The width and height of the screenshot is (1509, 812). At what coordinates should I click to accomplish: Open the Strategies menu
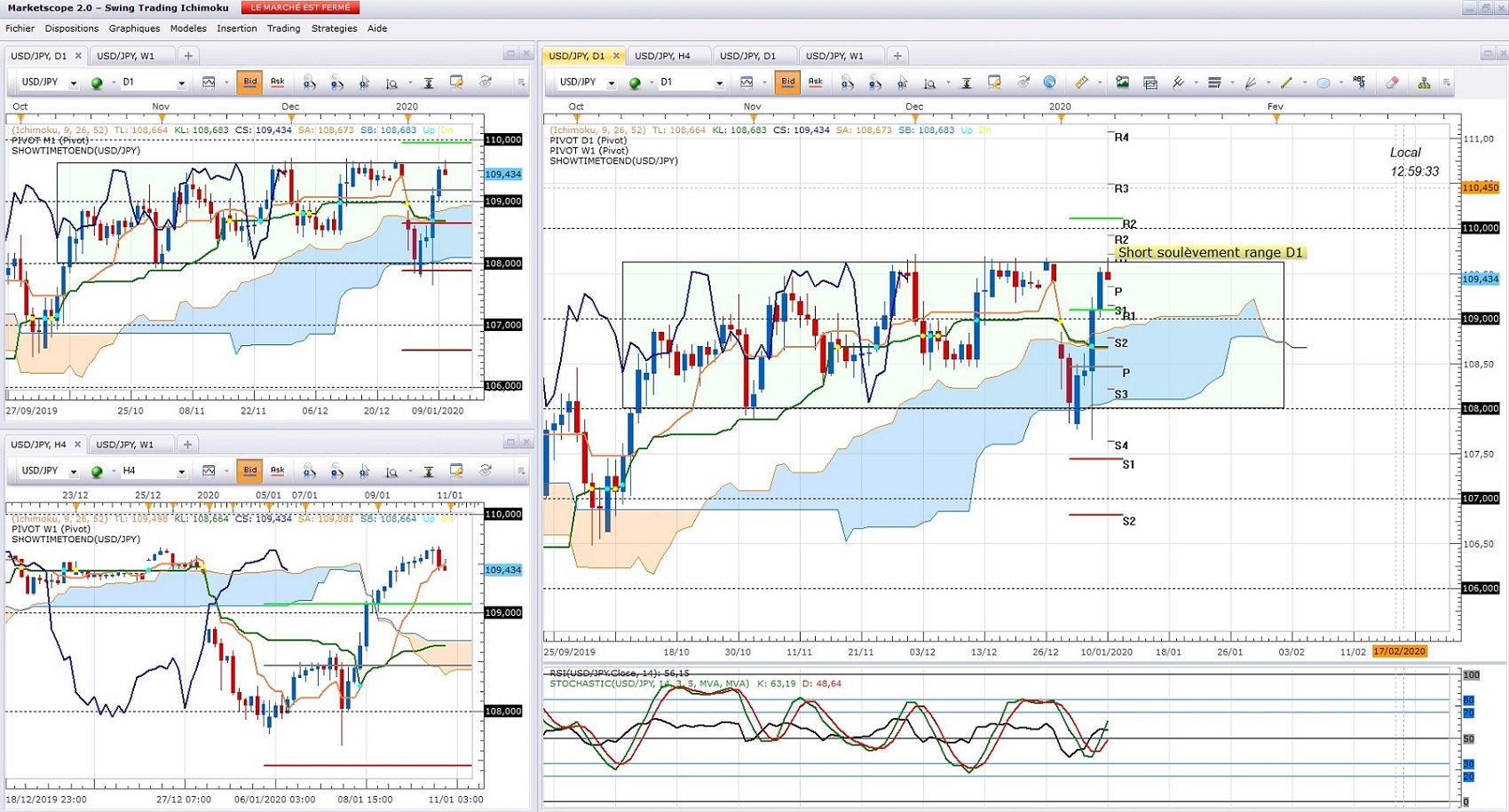(x=335, y=28)
